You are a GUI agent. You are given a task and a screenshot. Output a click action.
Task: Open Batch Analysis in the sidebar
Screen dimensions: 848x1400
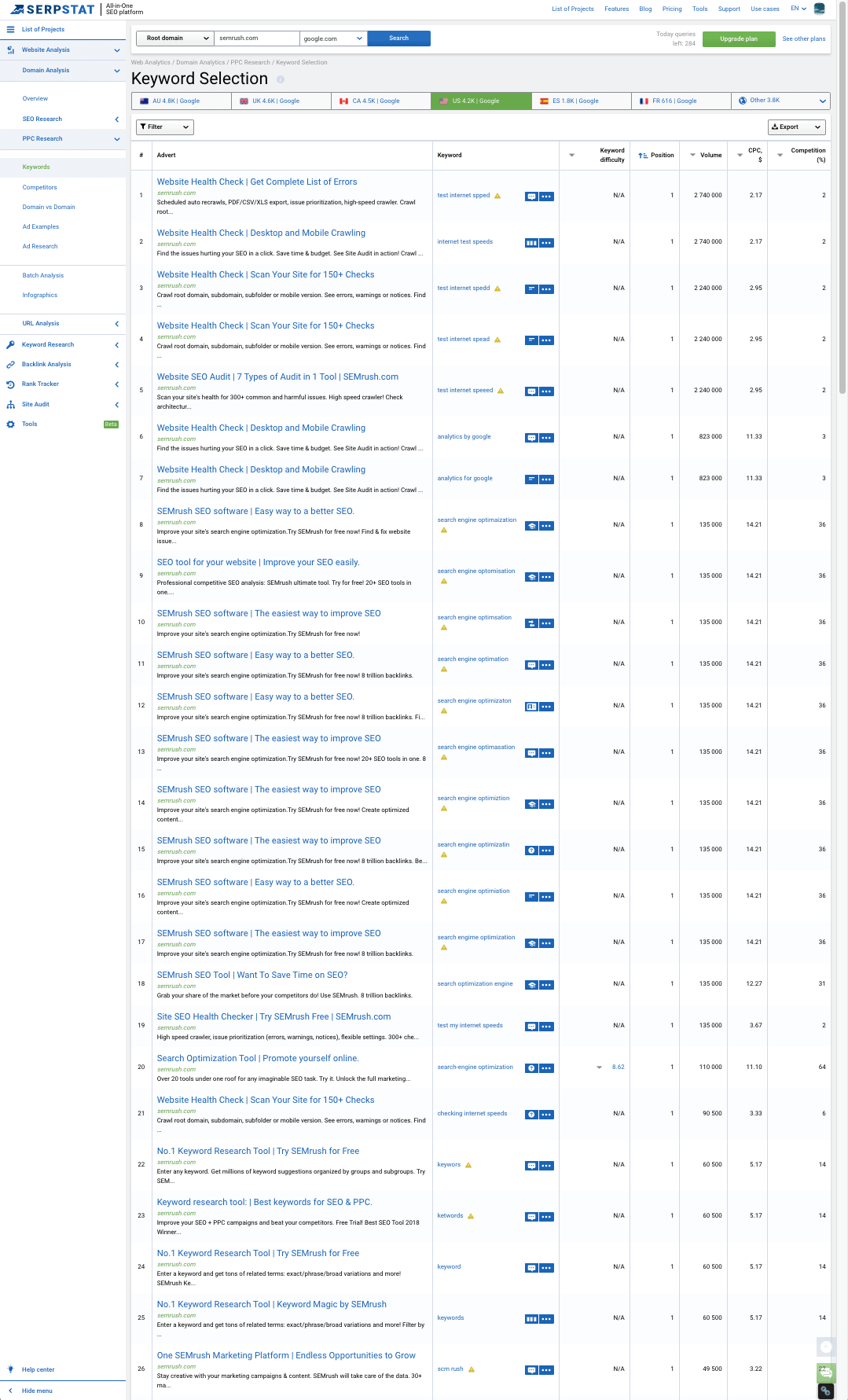coord(43,276)
